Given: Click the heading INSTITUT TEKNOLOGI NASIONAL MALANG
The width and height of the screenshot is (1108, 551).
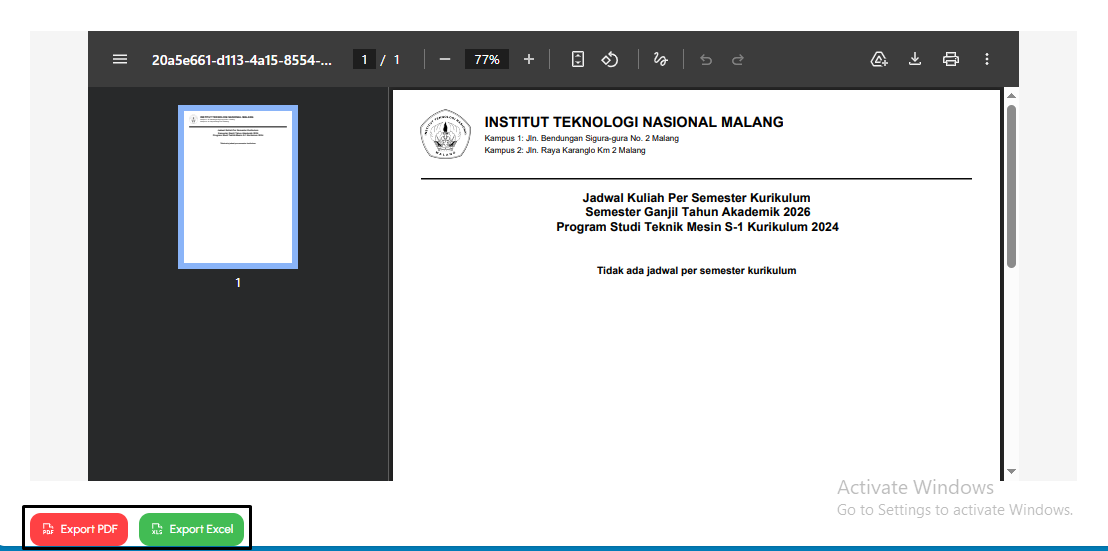Looking at the screenshot, I should click(634, 122).
